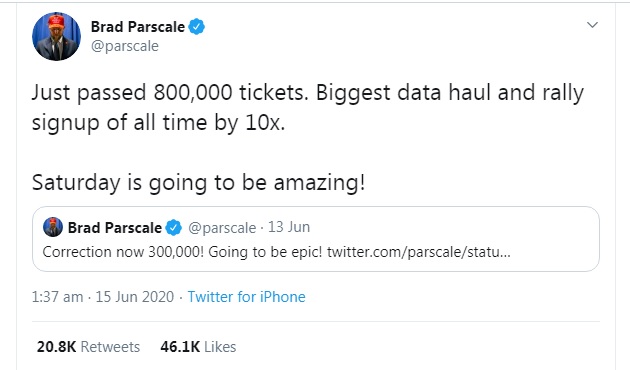Open the twitter.com/parscale/statu… link
Image resolution: width=630 pixels, height=370 pixels.
(x=419, y=252)
